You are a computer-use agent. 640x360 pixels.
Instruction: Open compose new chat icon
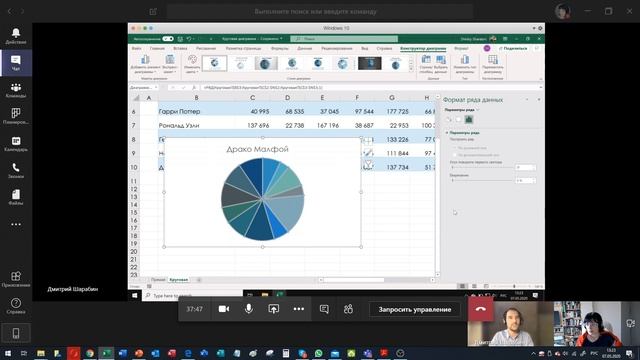(153, 12)
